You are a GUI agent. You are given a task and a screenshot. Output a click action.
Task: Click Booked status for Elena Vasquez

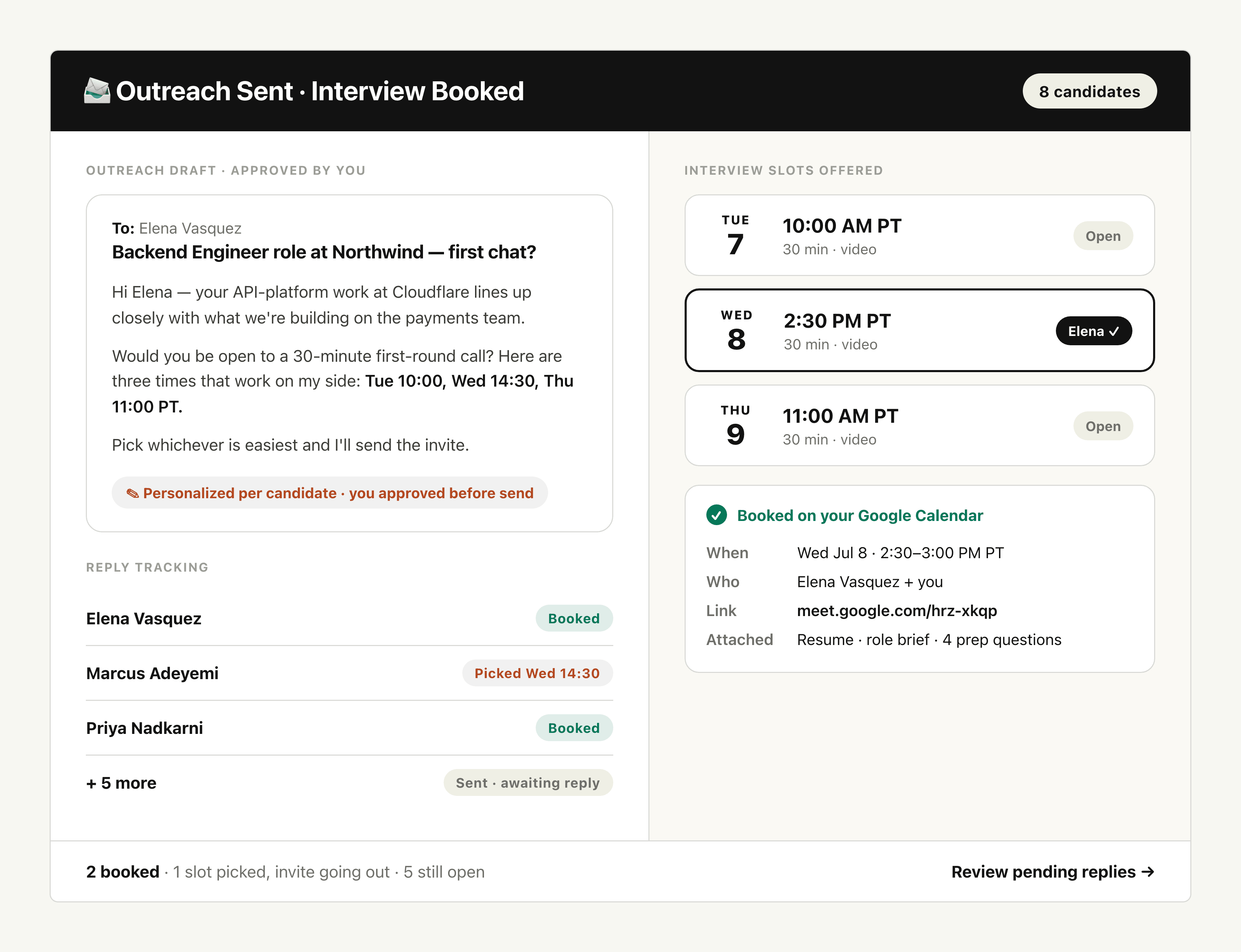click(574, 618)
